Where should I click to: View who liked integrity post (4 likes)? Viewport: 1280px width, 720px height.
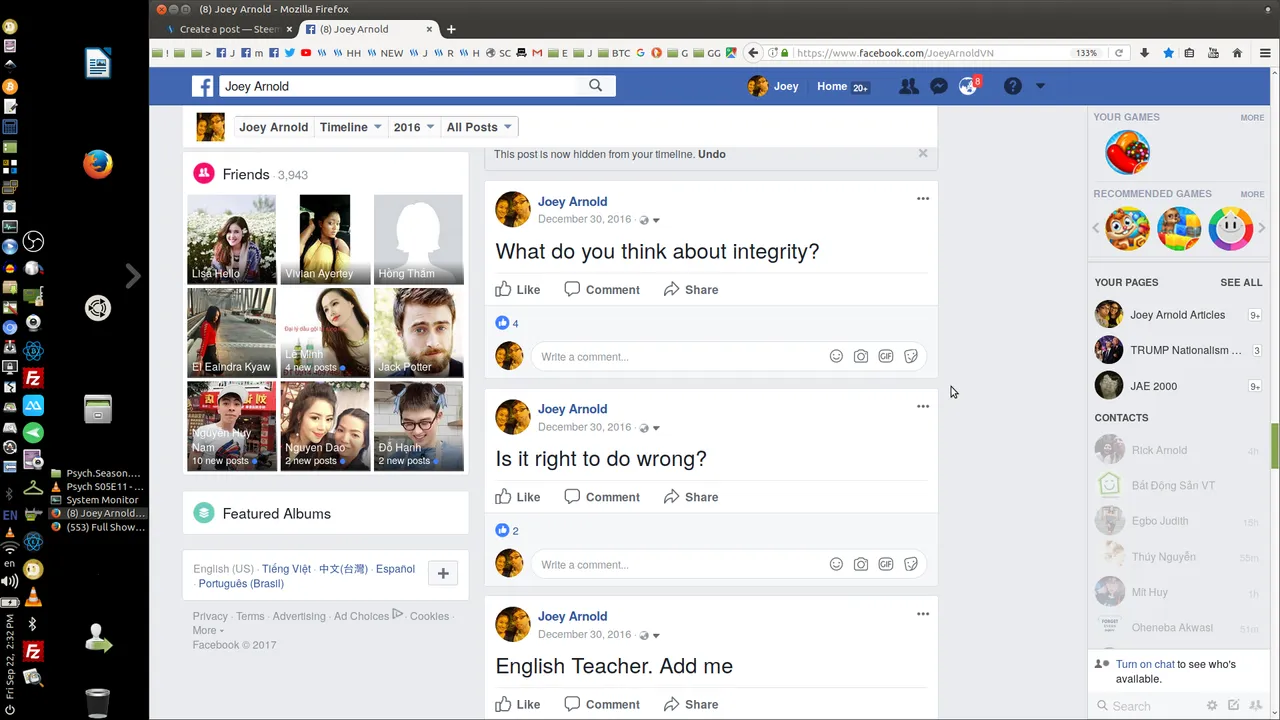click(x=507, y=323)
